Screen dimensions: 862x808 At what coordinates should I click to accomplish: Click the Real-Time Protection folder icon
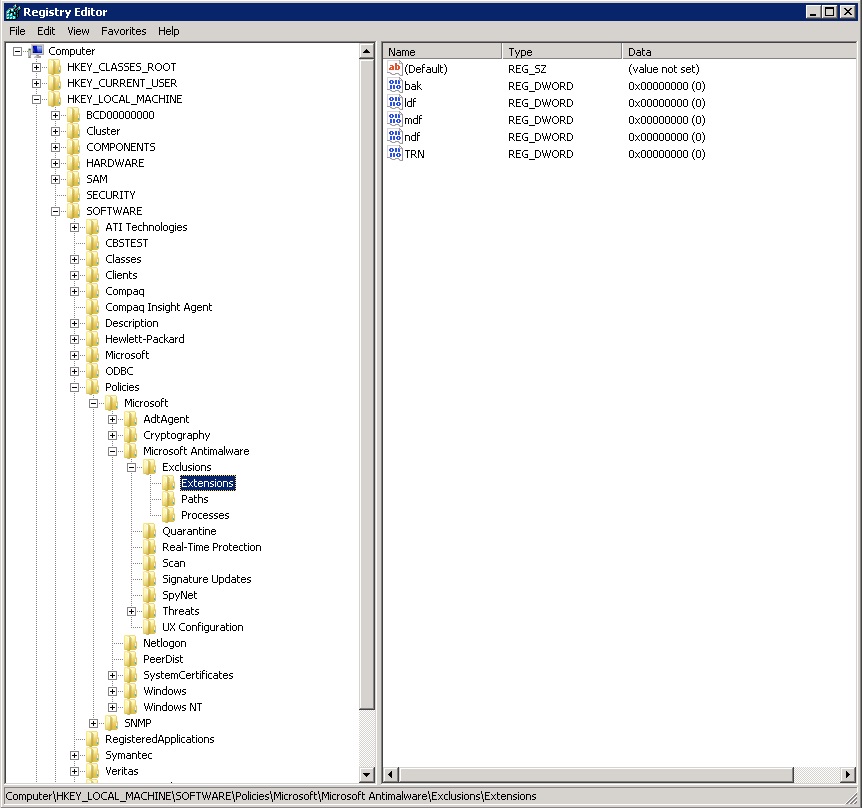(150, 547)
